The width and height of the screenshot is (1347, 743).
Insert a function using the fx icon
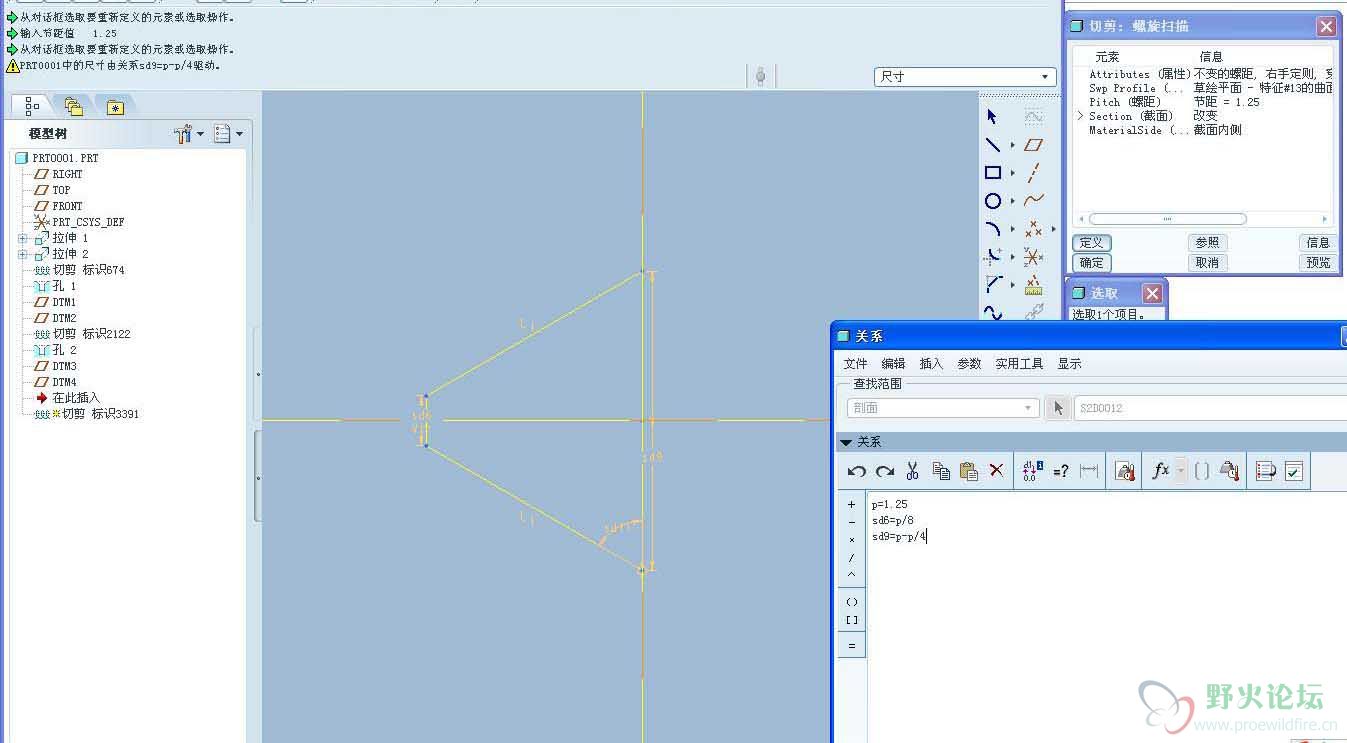pos(1160,471)
